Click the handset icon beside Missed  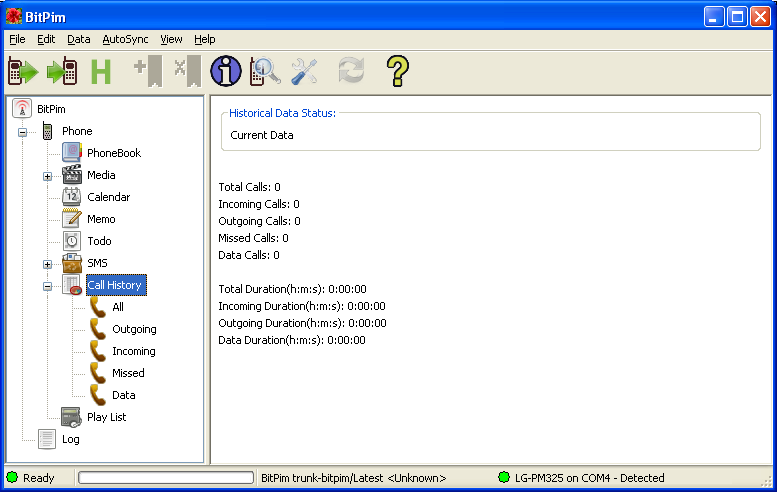[98, 373]
